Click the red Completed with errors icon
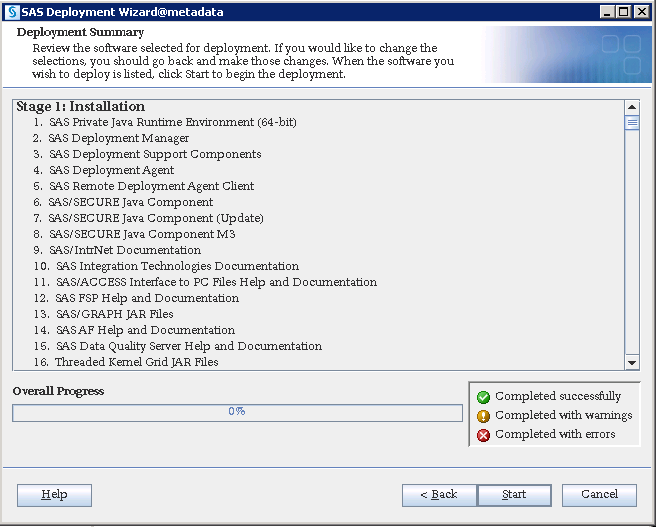Image resolution: width=656 pixels, height=527 pixels. point(484,435)
